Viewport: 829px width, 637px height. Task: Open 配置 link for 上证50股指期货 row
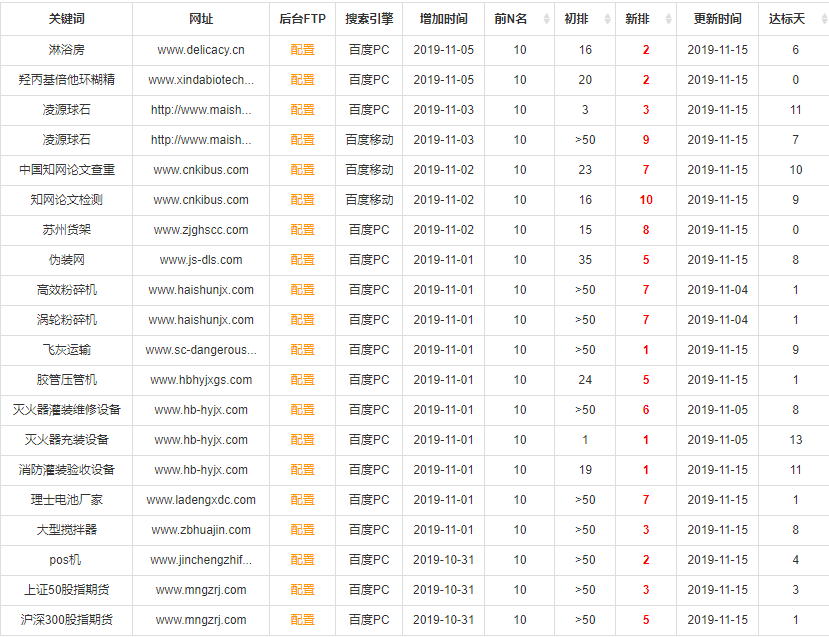(302, 590)
